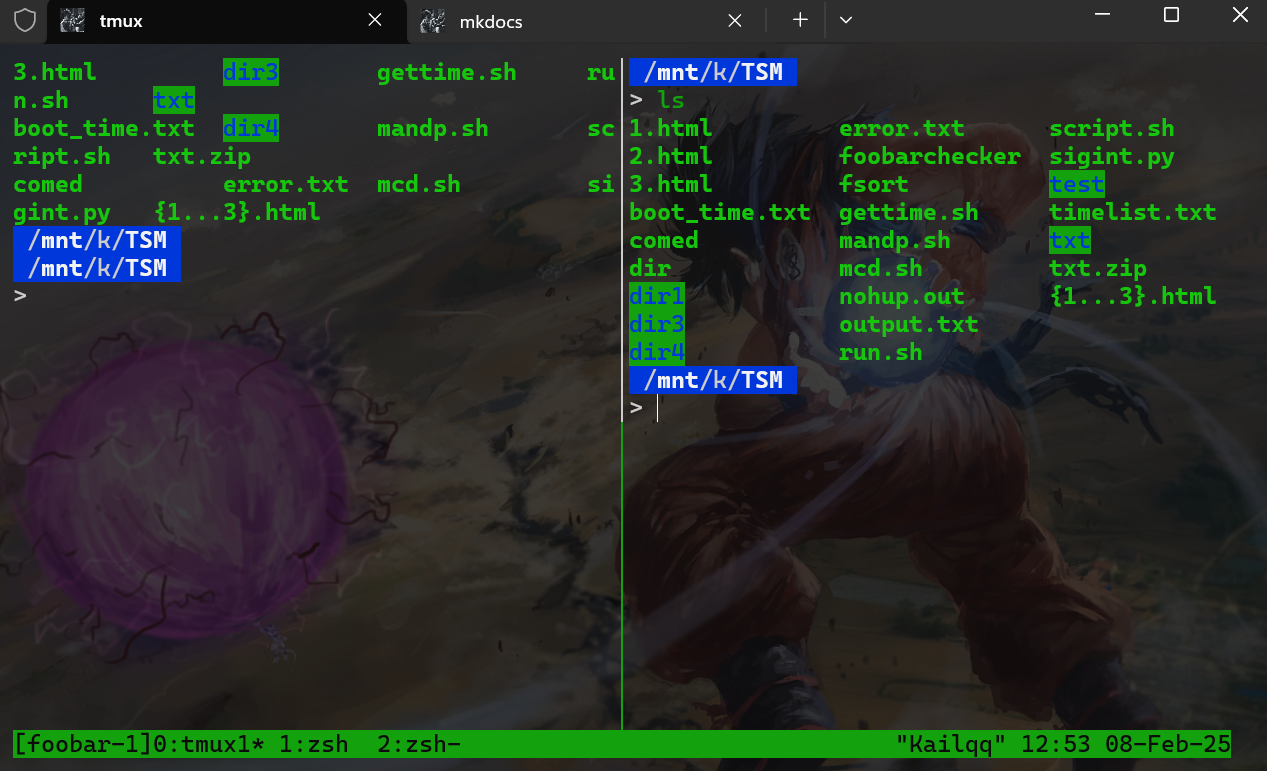
Task: Close the mkdocs tab
Action: [734, 20]
